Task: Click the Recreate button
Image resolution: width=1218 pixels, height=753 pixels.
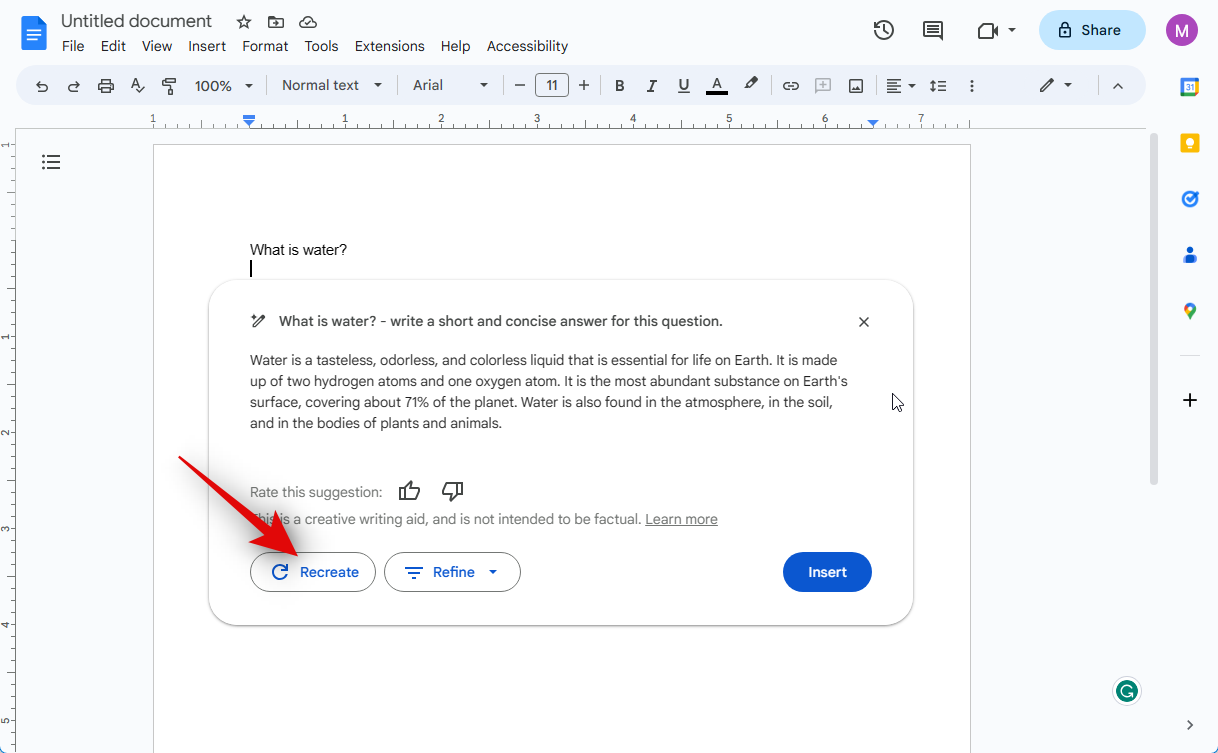Action: (x=313, y=572)
